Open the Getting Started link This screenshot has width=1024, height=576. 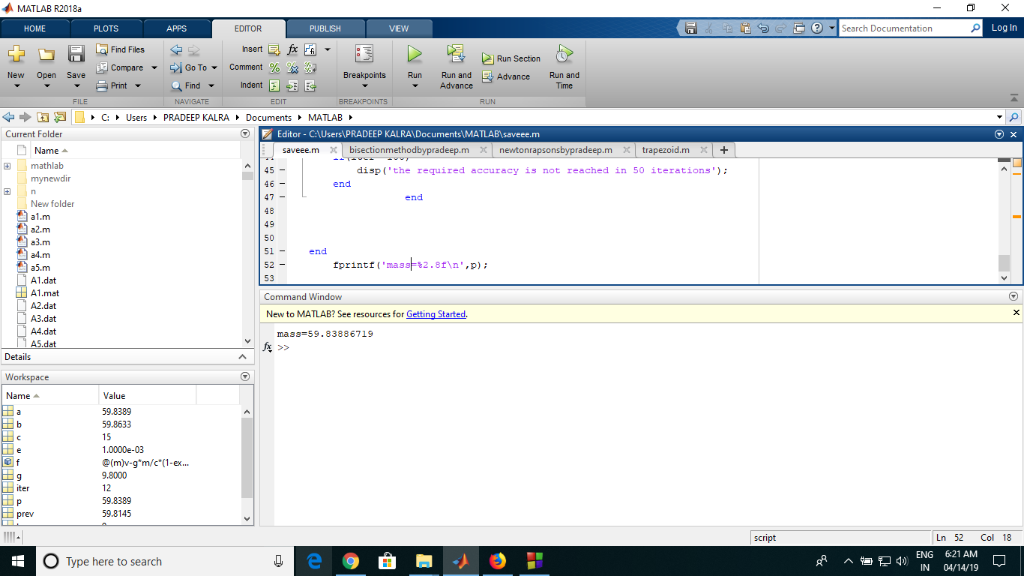(436, 314)
